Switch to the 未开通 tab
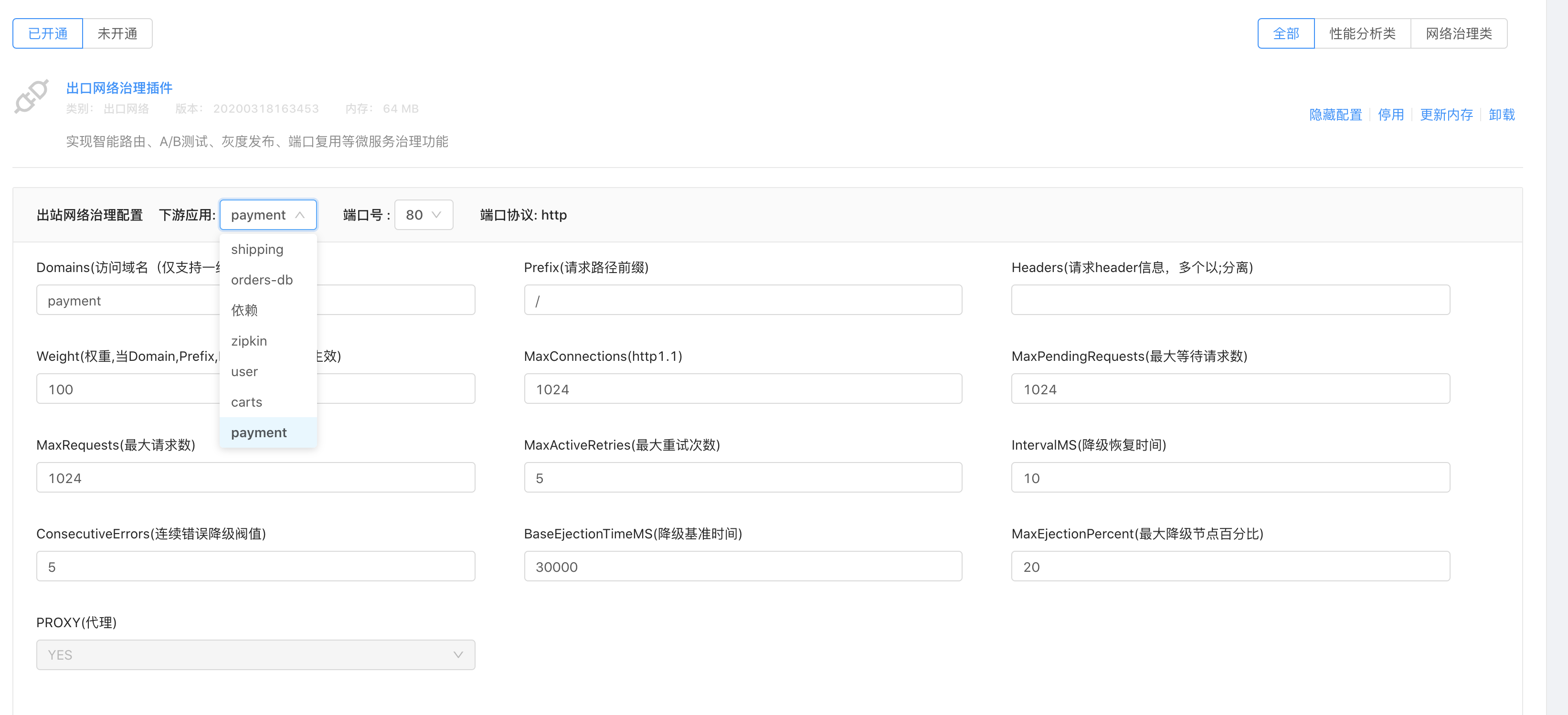 click(x=117, y=33)
